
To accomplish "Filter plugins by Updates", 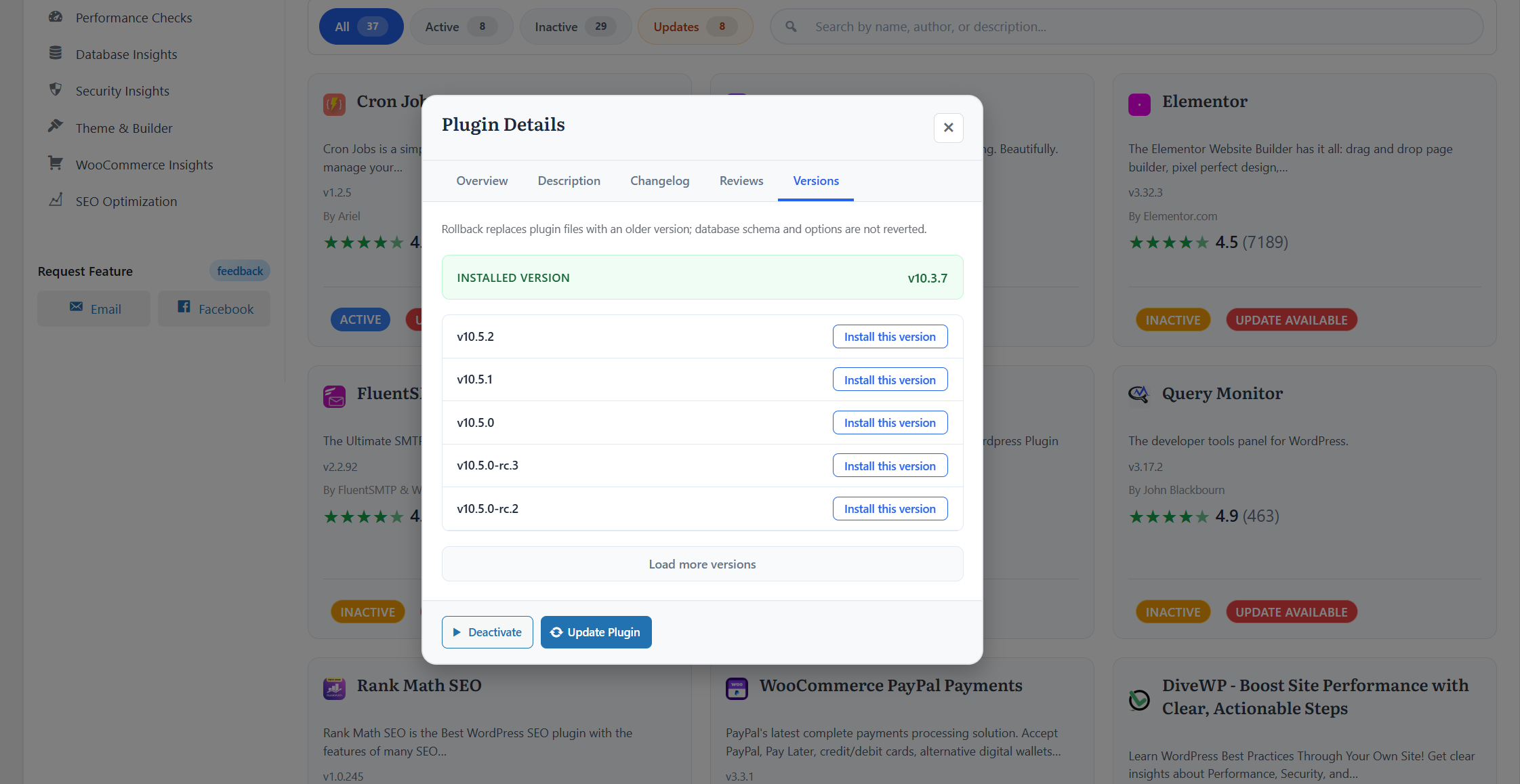I will (x=695, y=26).
